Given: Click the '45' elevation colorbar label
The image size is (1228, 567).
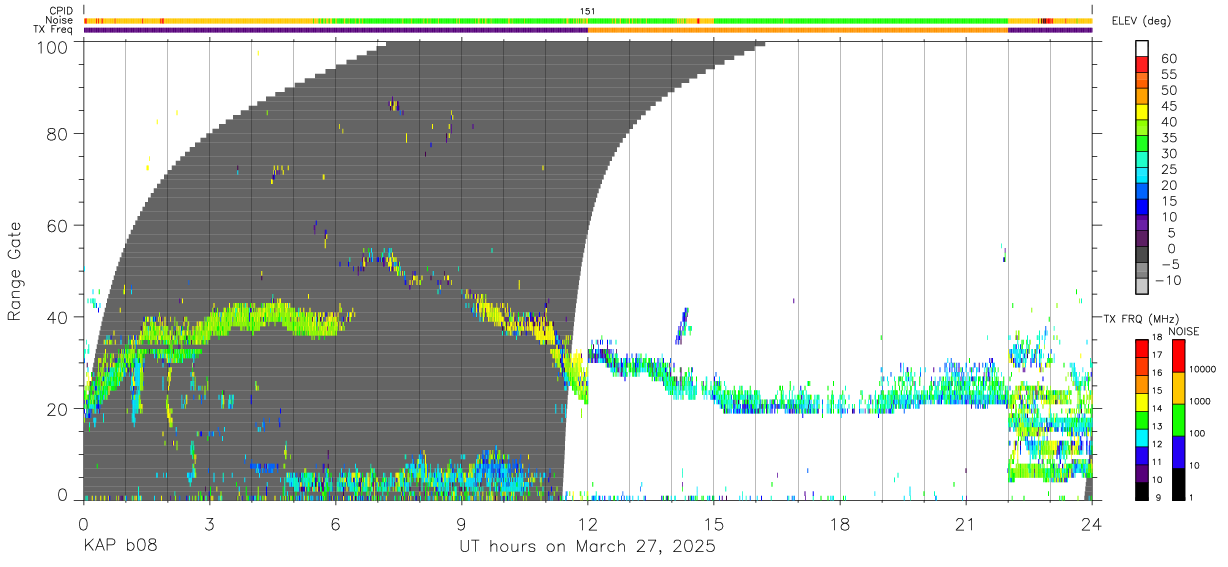Looking at the screenshot, I should (x=1168, y=106).
